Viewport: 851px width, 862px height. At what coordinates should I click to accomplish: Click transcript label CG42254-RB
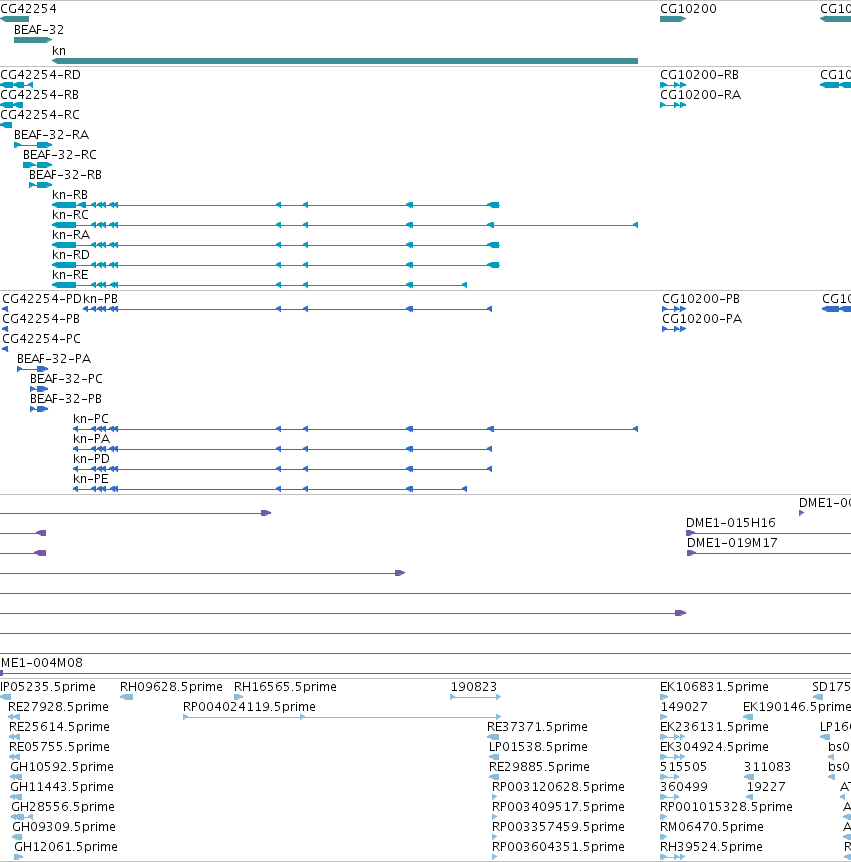pyautogui.click(x=39, y=95)
